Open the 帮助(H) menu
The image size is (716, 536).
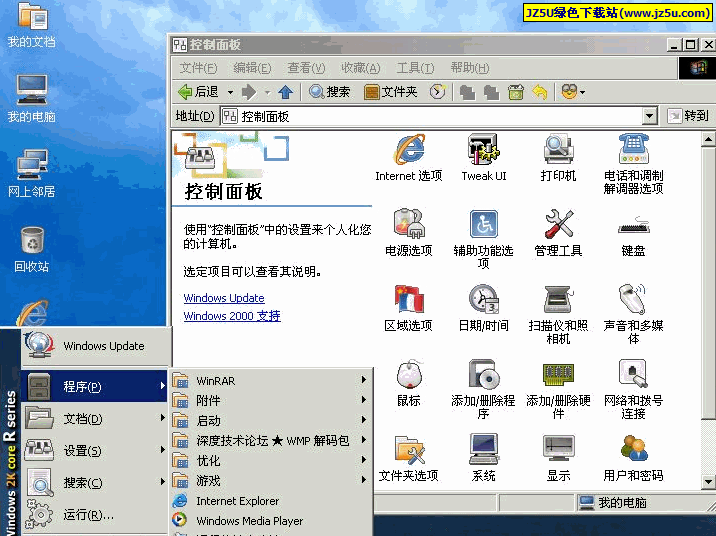(x=469, y=68)
